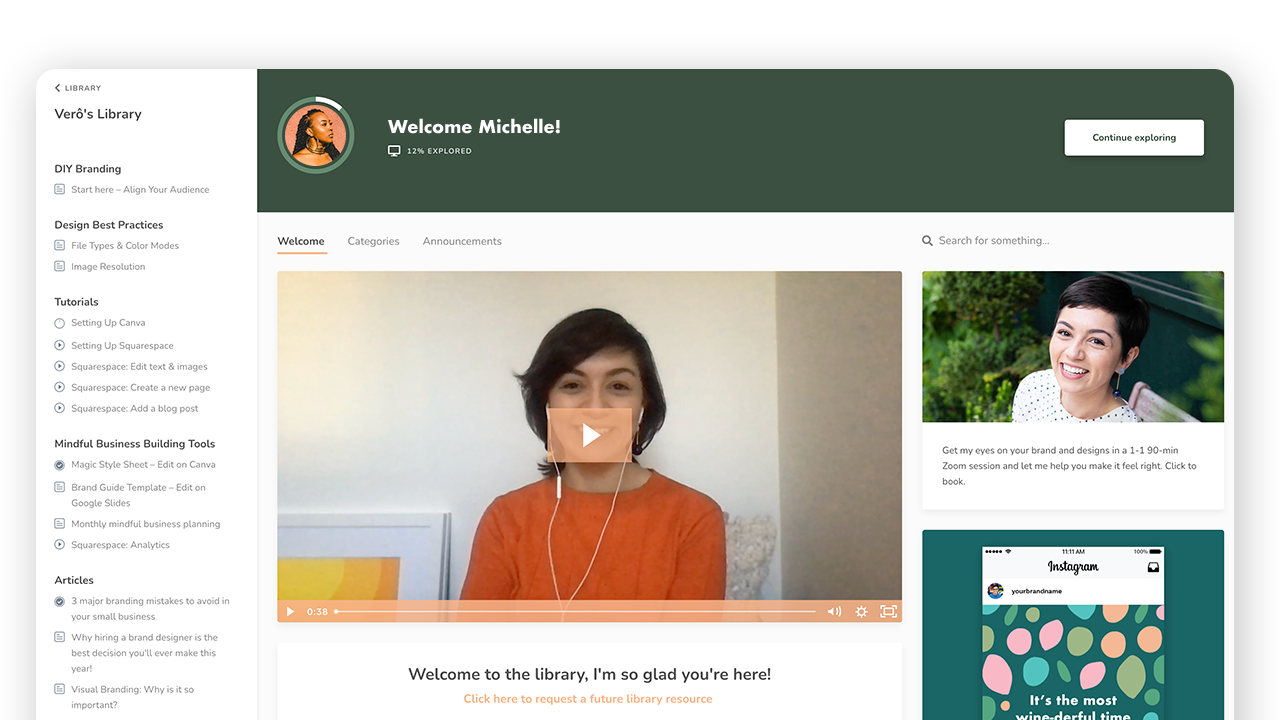Go back using the Library chevron
The width and height of the screenshot is (1280, 720).
[57, 88]
